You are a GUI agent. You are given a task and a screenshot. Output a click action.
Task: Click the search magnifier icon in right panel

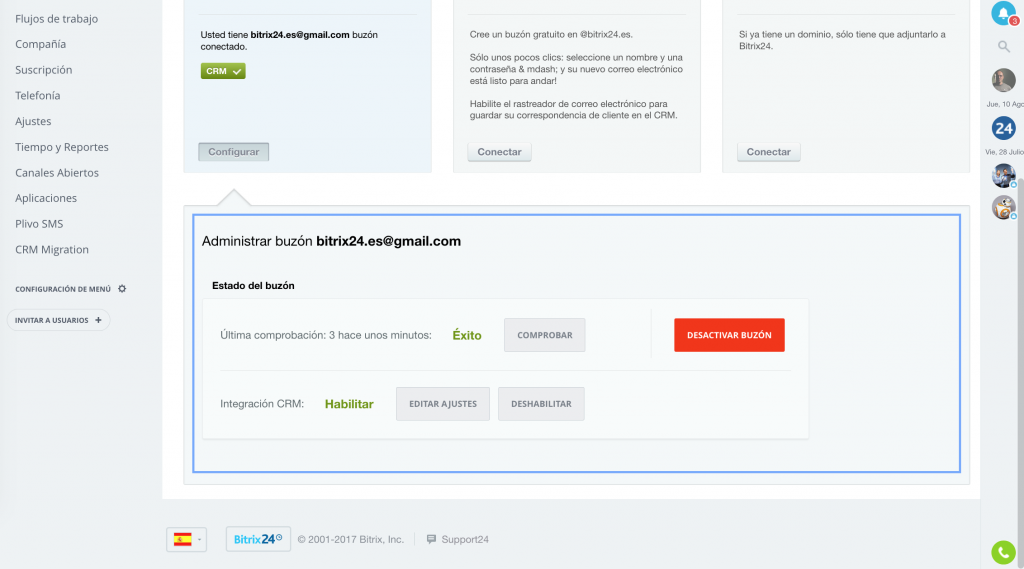pos(1004,46)
